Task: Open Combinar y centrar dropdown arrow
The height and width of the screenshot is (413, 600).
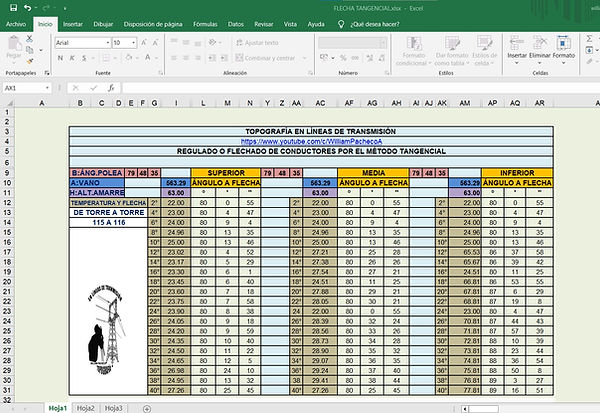Action: [x=305, y=58]
